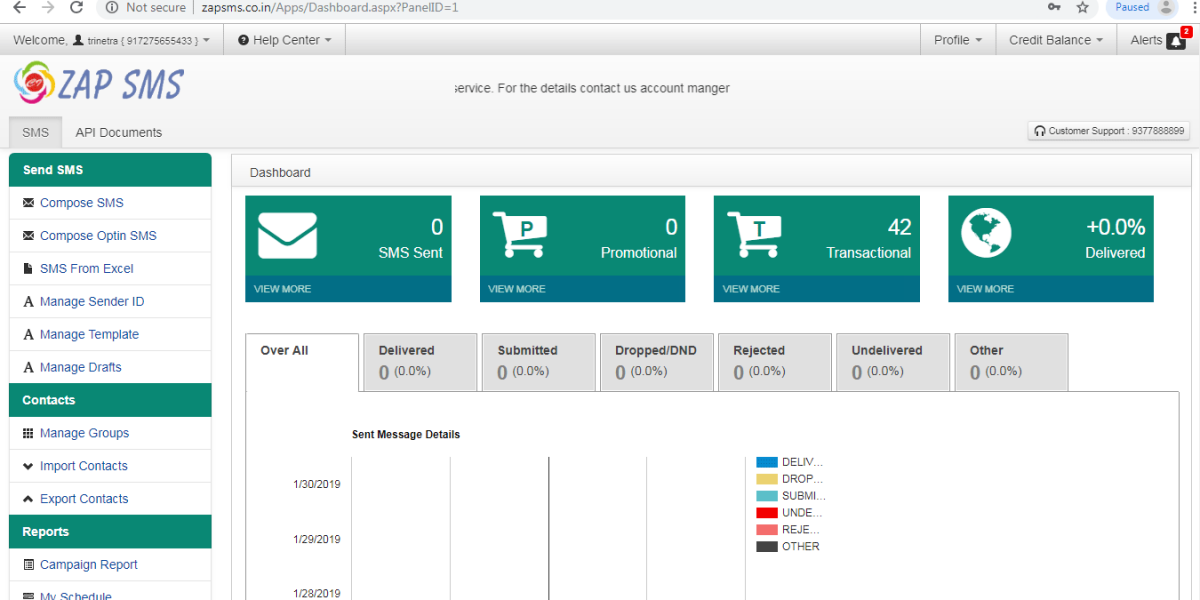Expand the Credit Balance dropdown
Viewport: 1200px width, 600px height.
pyautogui.click(x=1055, y=40)
